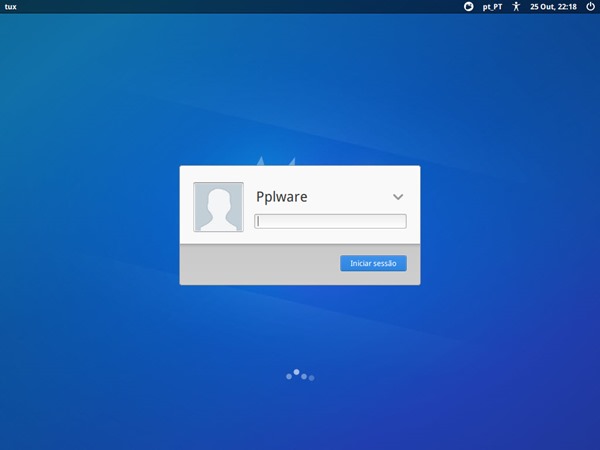This screenshot has height=450, width=600.
Task: Click the Iniciar sessão button
Action: (373, 263)
